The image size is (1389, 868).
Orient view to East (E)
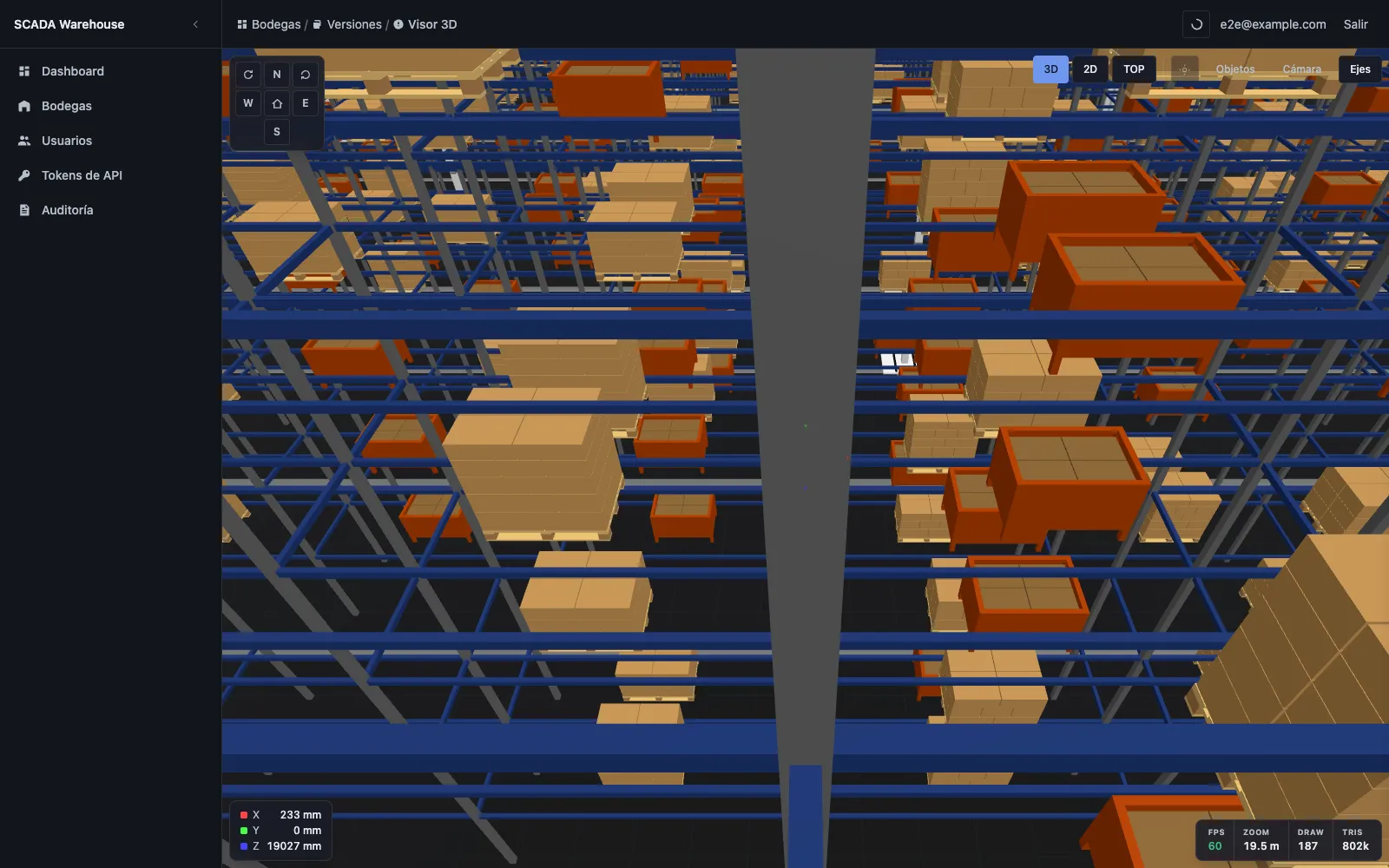coord(306,103)
